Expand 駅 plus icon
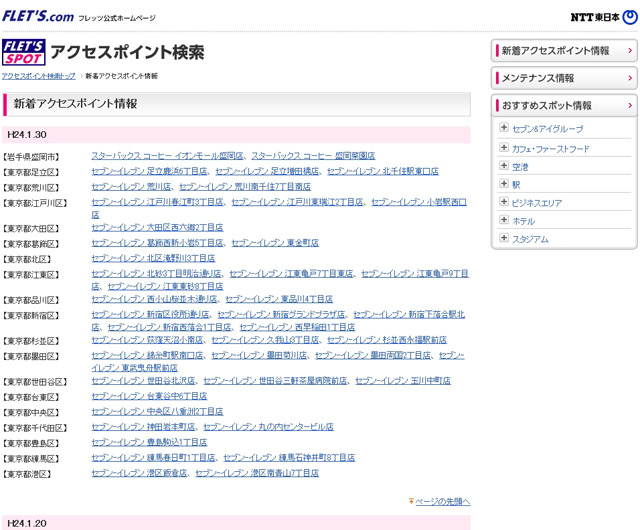This screenshot has height=530, width=640. click(504, 183)
